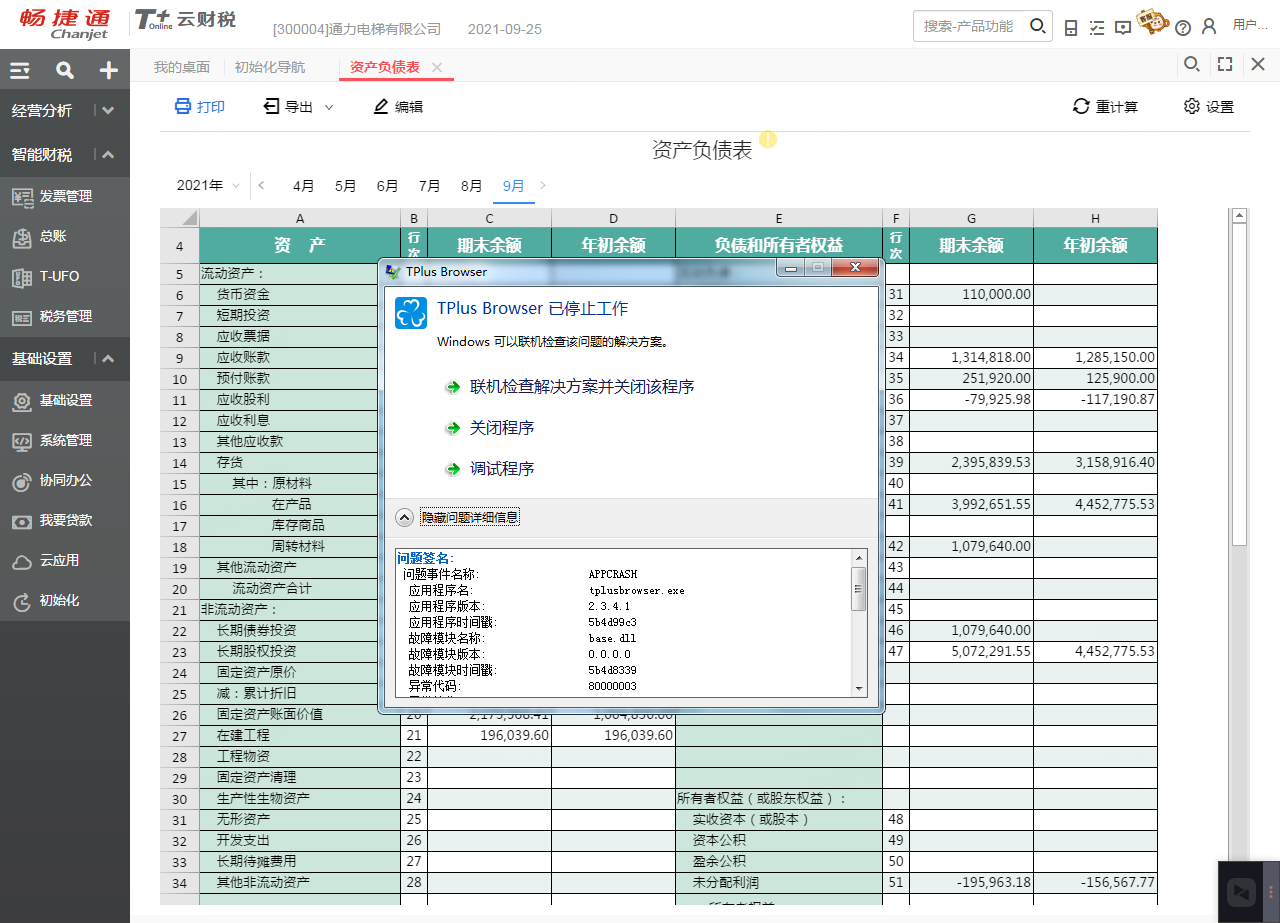Open help question mark icon
The image size is (1280, 923).
[x=1183, y=27]
